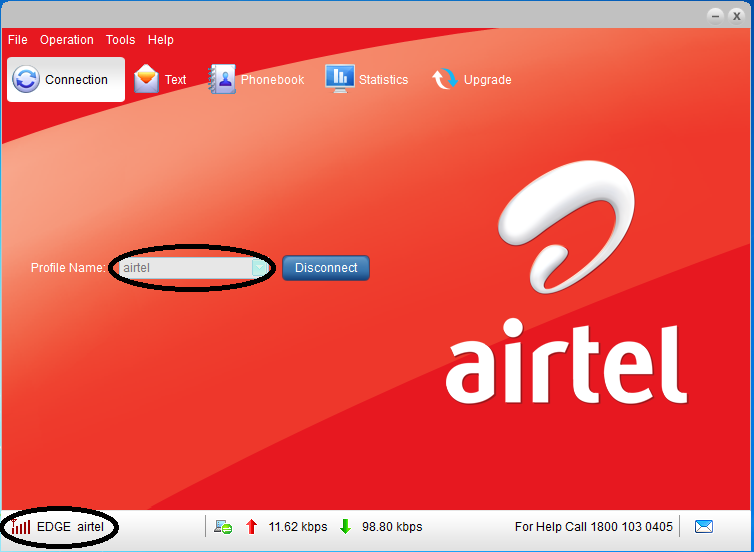Show the Statistics tab
This screenshot has width=754, height=552.
pos(366,79)
